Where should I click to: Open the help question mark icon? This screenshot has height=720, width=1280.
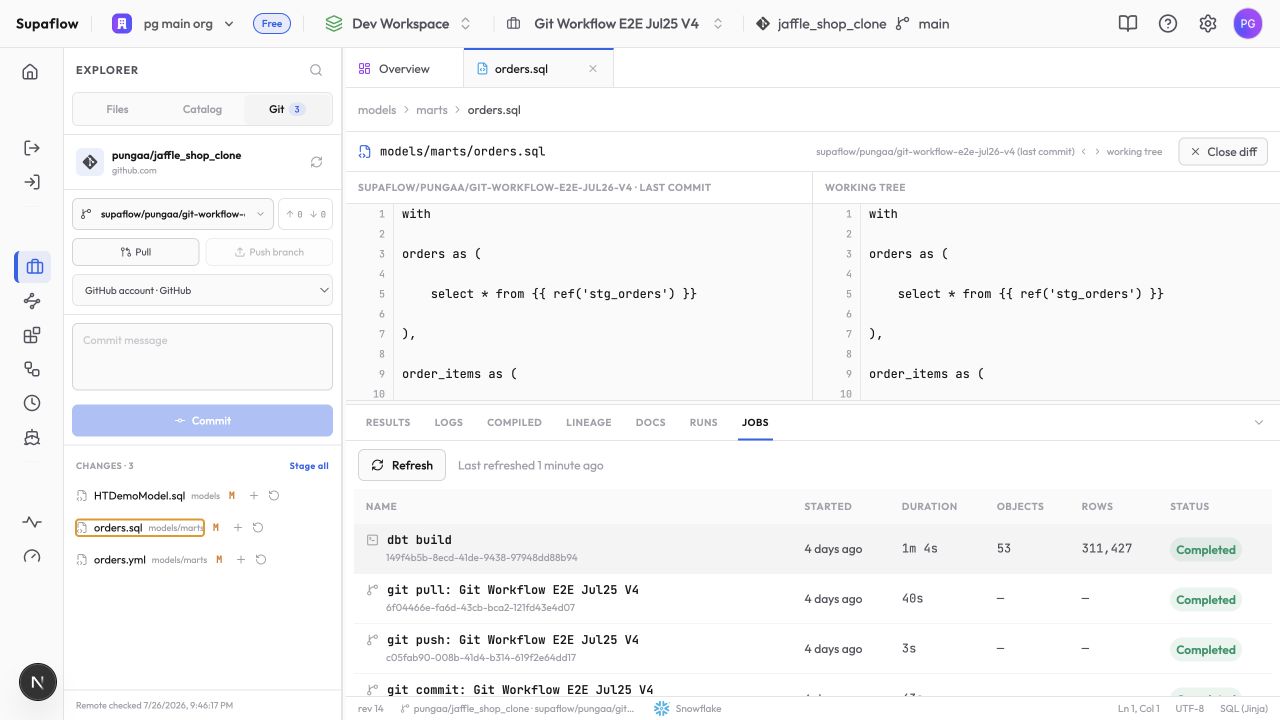(1168, 24)
